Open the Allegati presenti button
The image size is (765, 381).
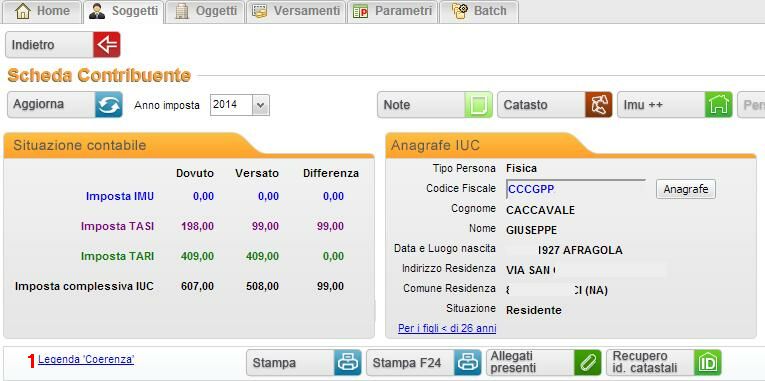(x=544, y=363)
